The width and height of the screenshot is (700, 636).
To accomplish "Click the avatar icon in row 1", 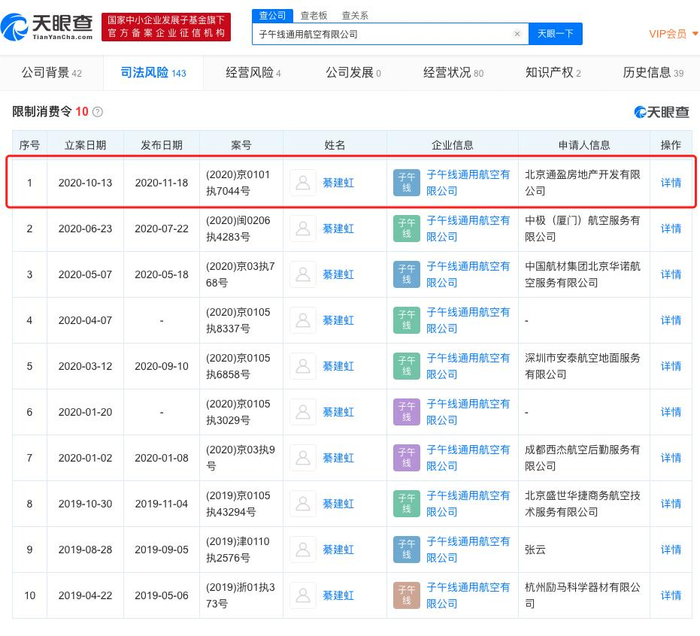I will [302, 183].
